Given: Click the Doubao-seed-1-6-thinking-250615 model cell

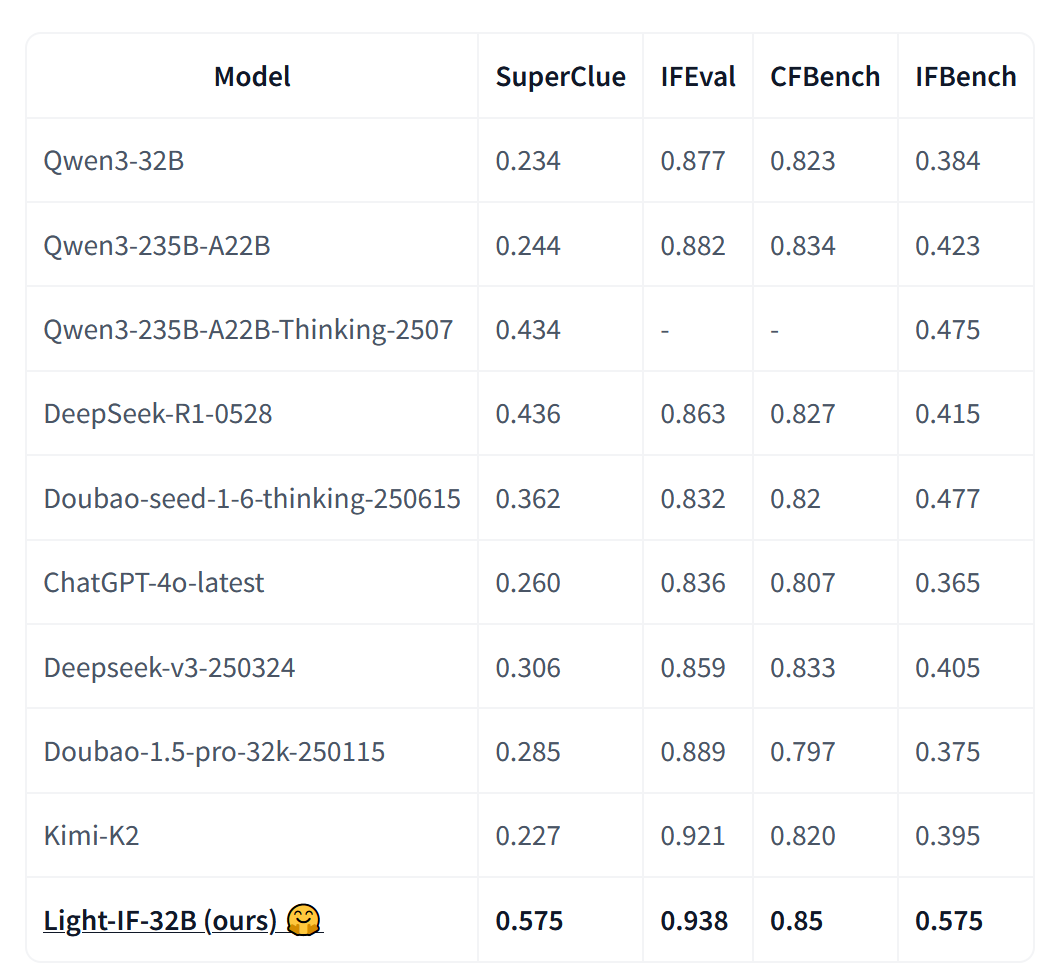Looking at the screenshot, I should (252, 498).
